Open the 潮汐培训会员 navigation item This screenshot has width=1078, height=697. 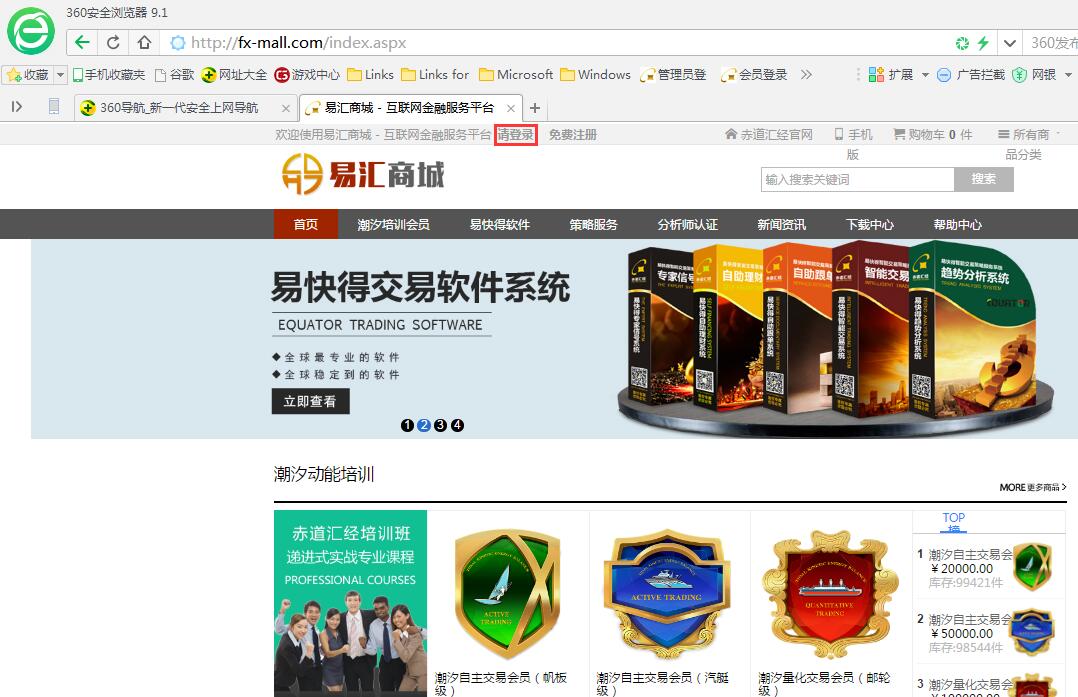[x=393, y=225]
